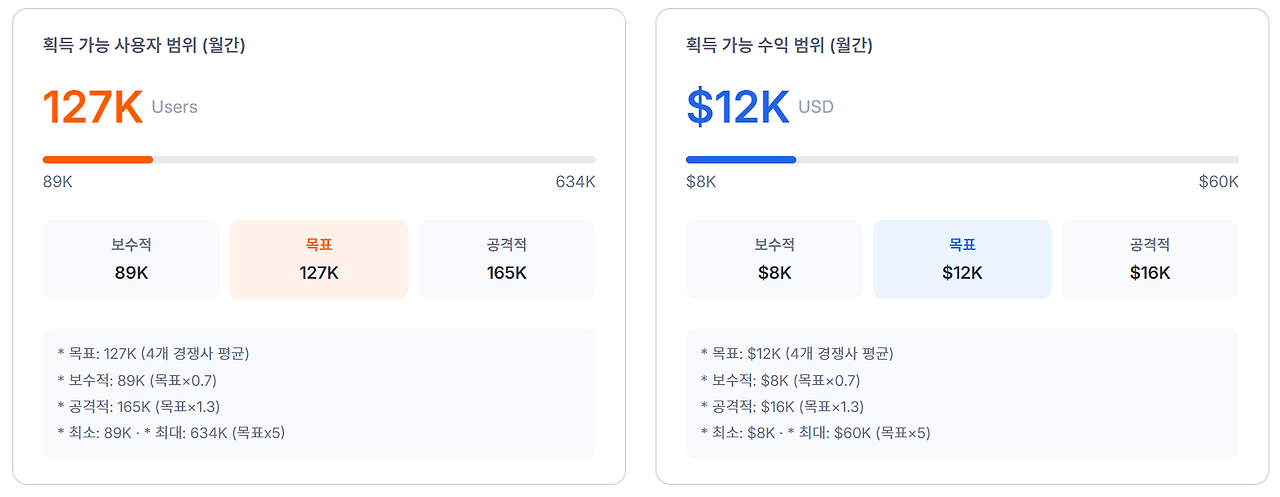Select the orange 목표 127K card

(319, 259)
